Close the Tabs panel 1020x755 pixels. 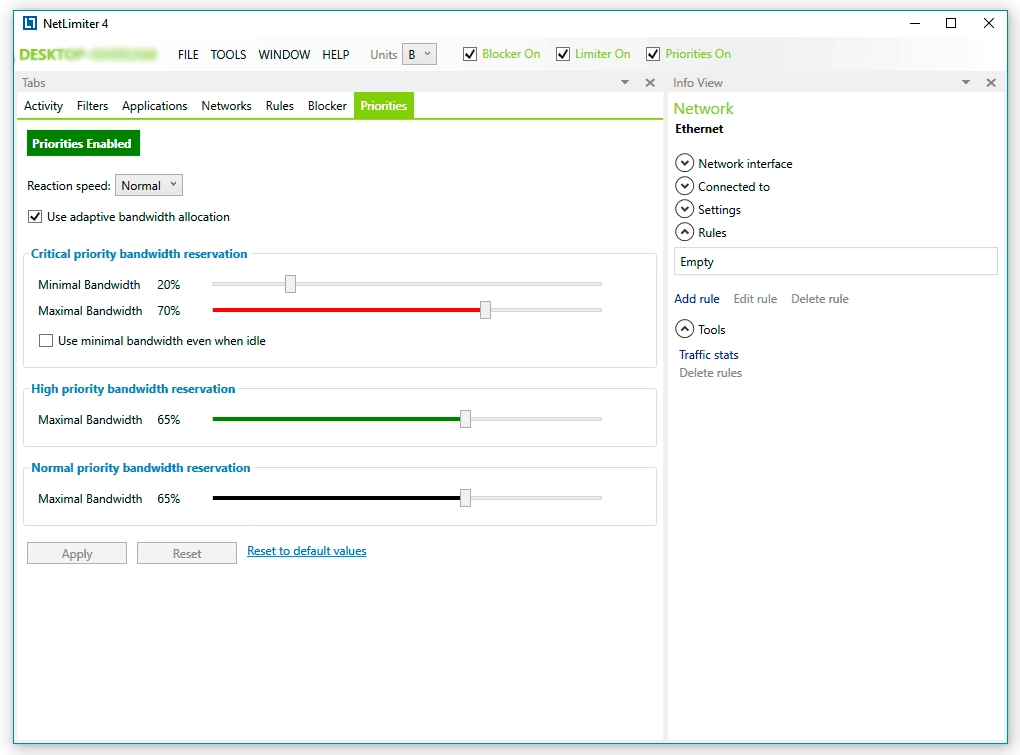coord(650,83)
